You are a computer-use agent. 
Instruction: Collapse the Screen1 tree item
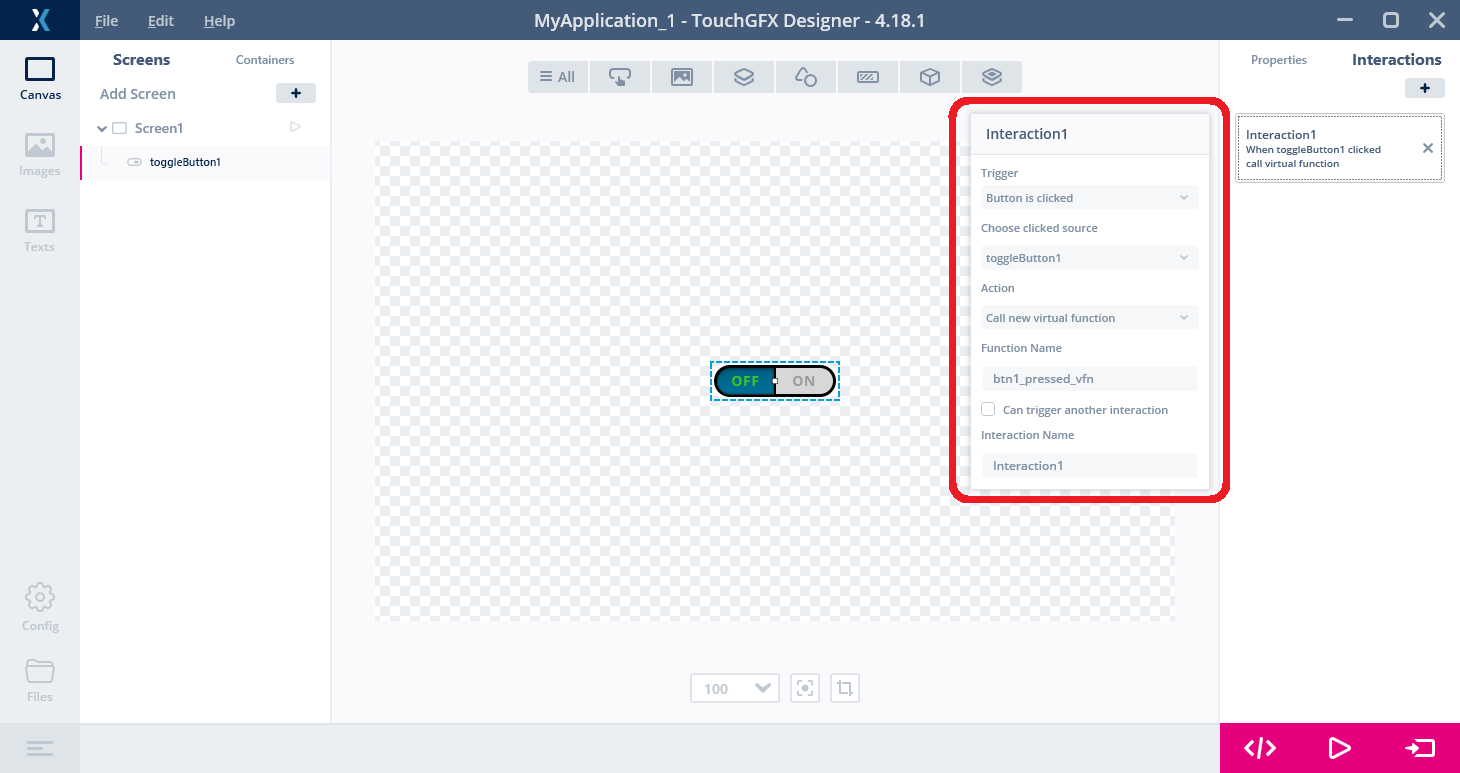[101, 128]
